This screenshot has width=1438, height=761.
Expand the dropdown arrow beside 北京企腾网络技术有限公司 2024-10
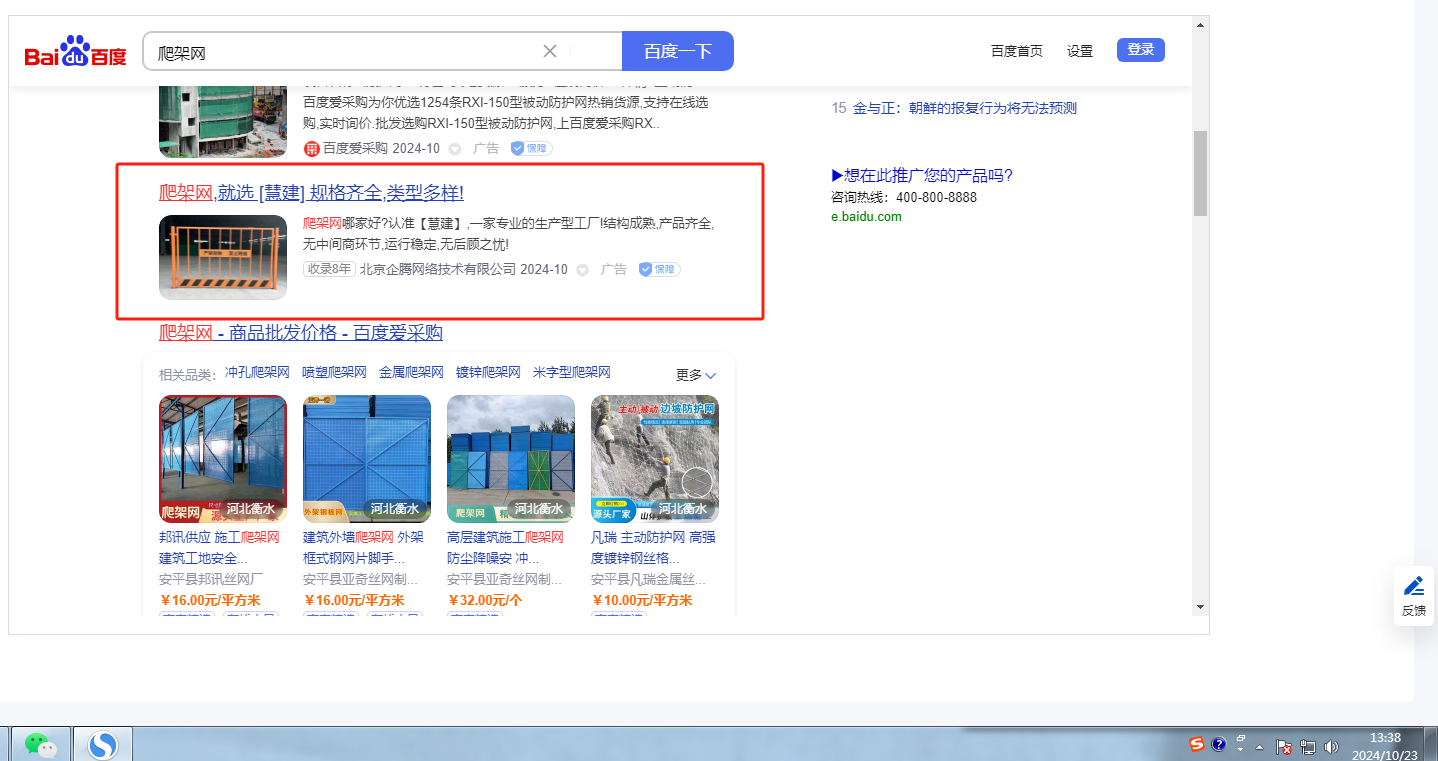coord(582,270)
